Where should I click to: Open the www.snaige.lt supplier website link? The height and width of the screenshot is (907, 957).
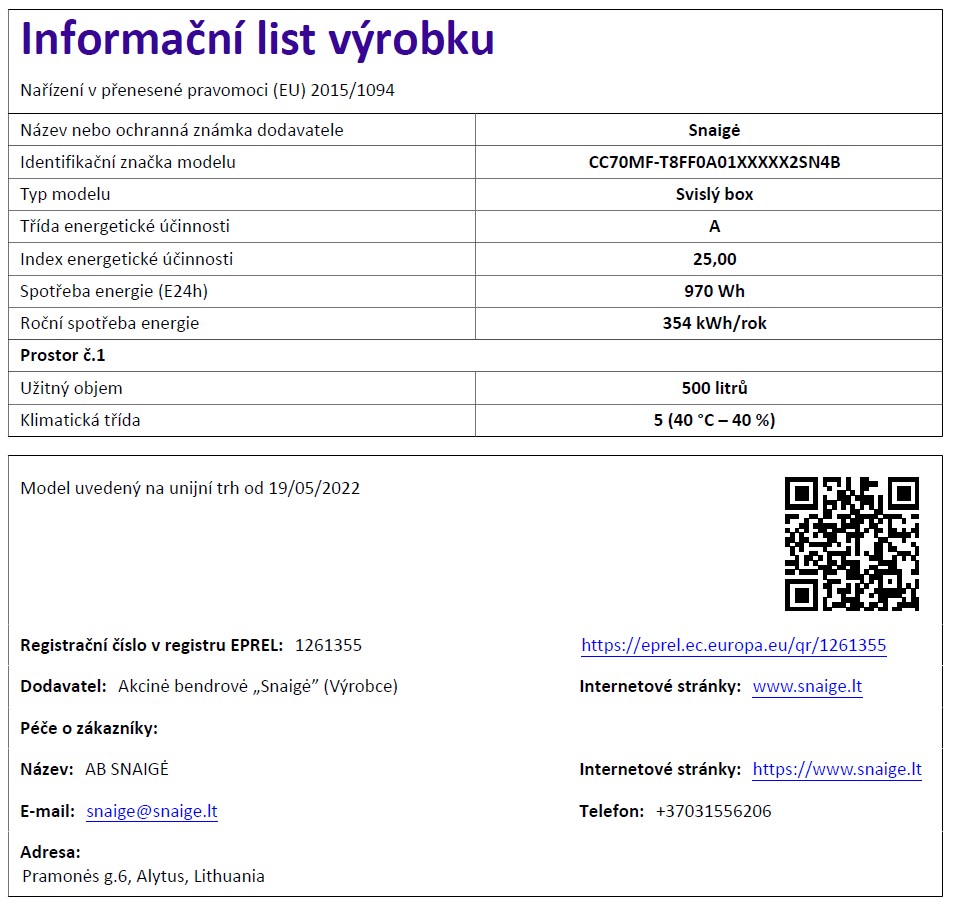[807, 686]
